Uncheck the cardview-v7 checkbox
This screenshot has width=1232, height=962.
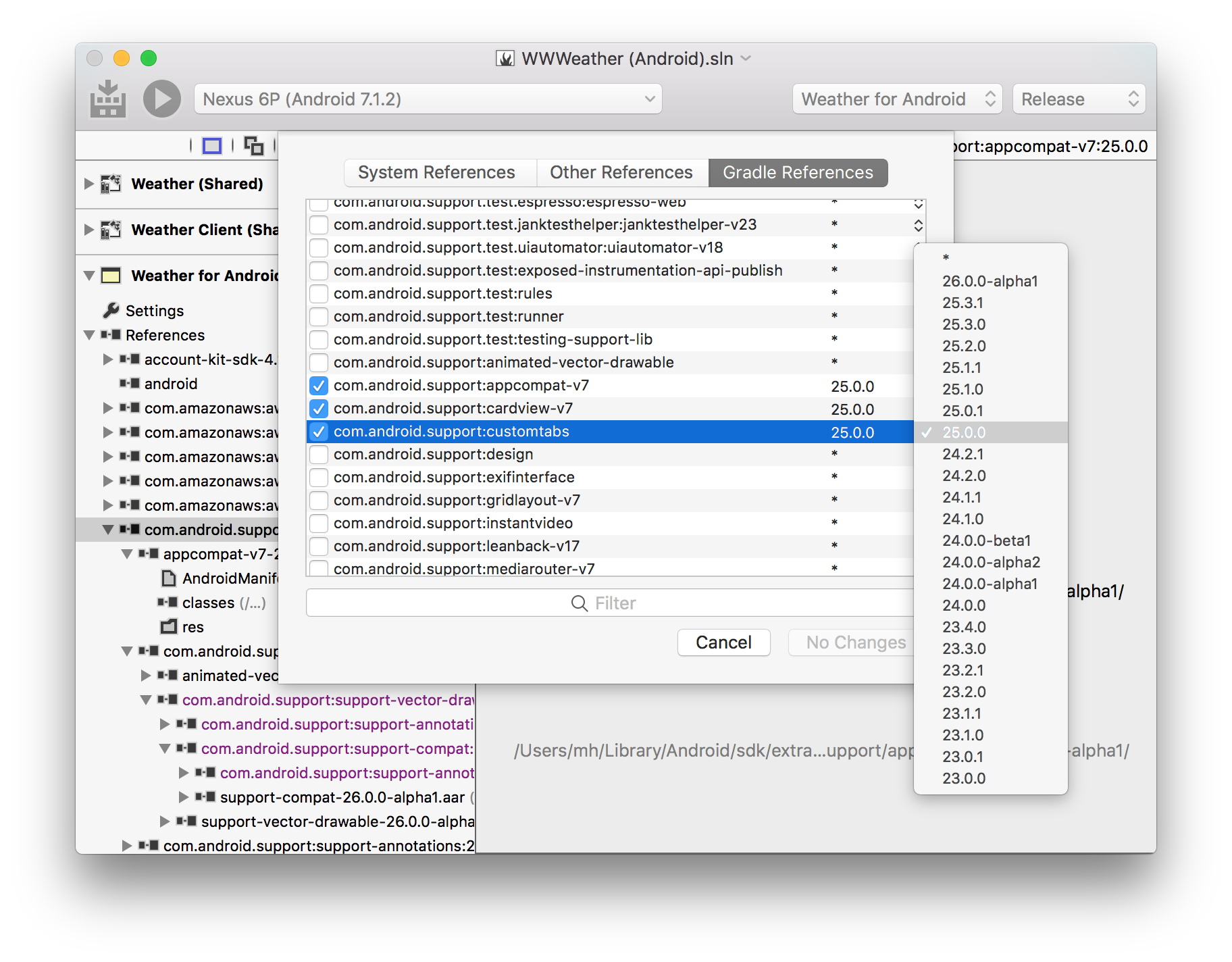coord(319,409)
